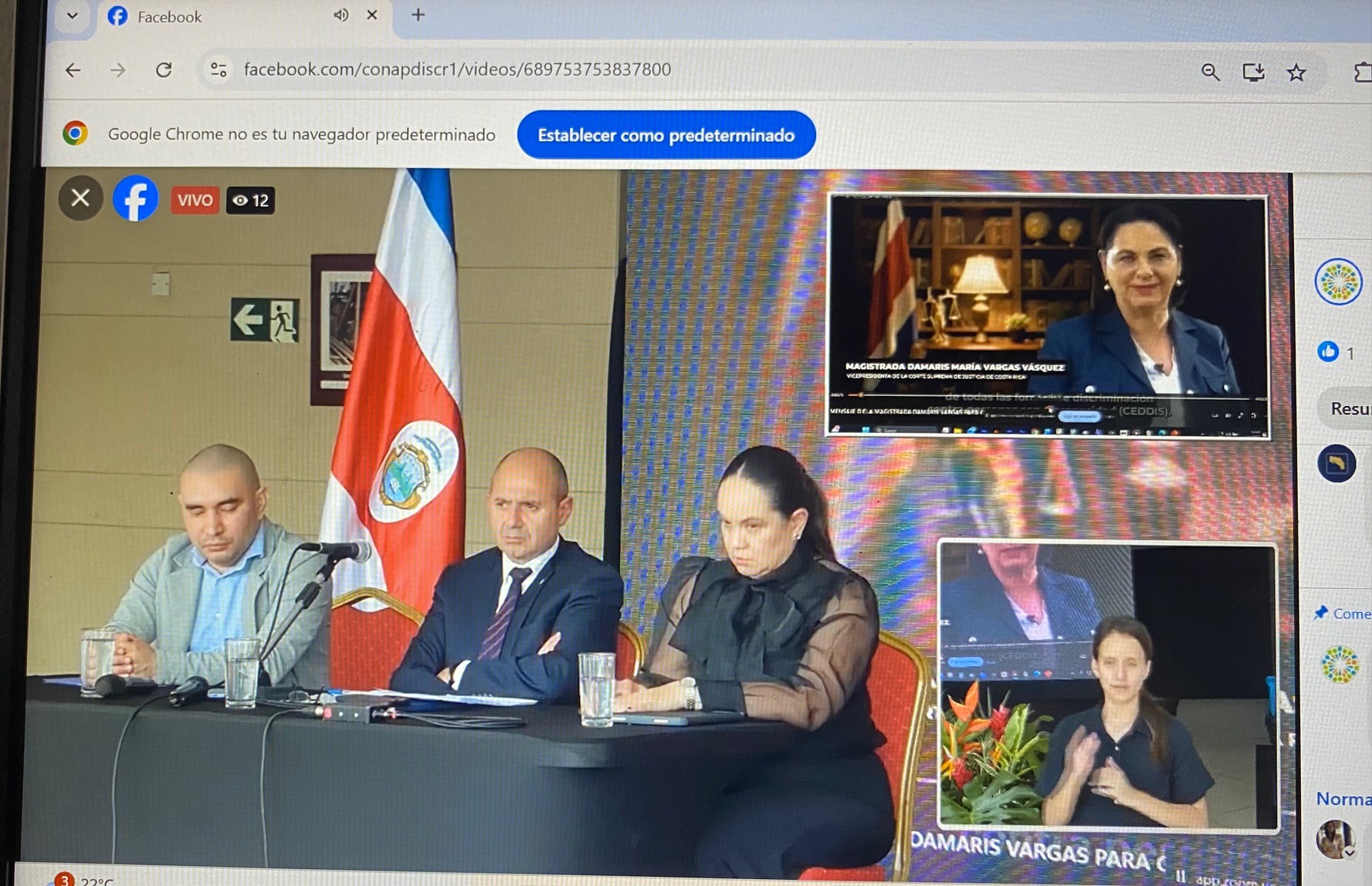Viewport: 1372px width, 886px height.
Task: Mute the Facebook tab via its speaker icon
Action: click(x=340, y=15)
